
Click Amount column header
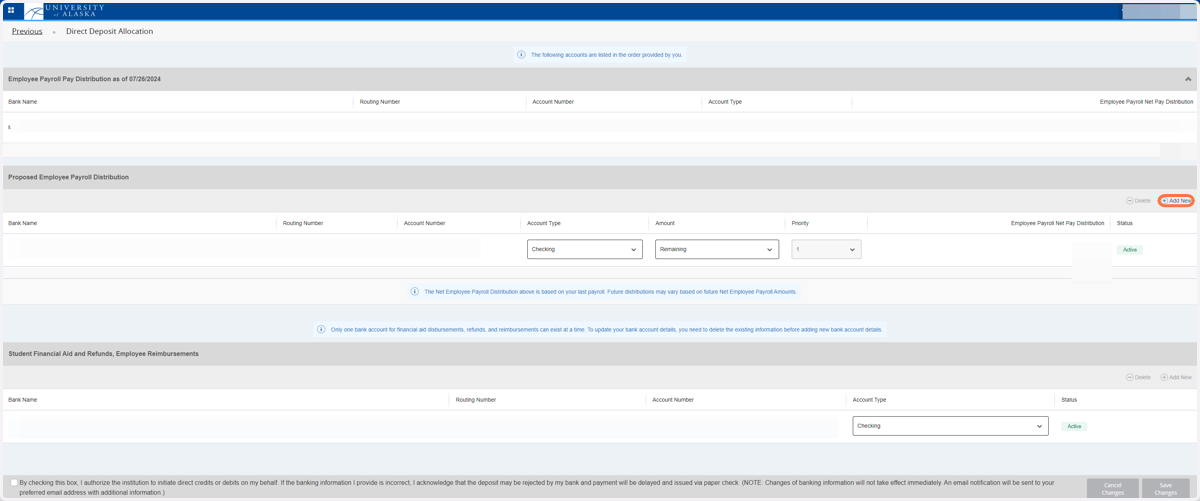tap(665, 223)
